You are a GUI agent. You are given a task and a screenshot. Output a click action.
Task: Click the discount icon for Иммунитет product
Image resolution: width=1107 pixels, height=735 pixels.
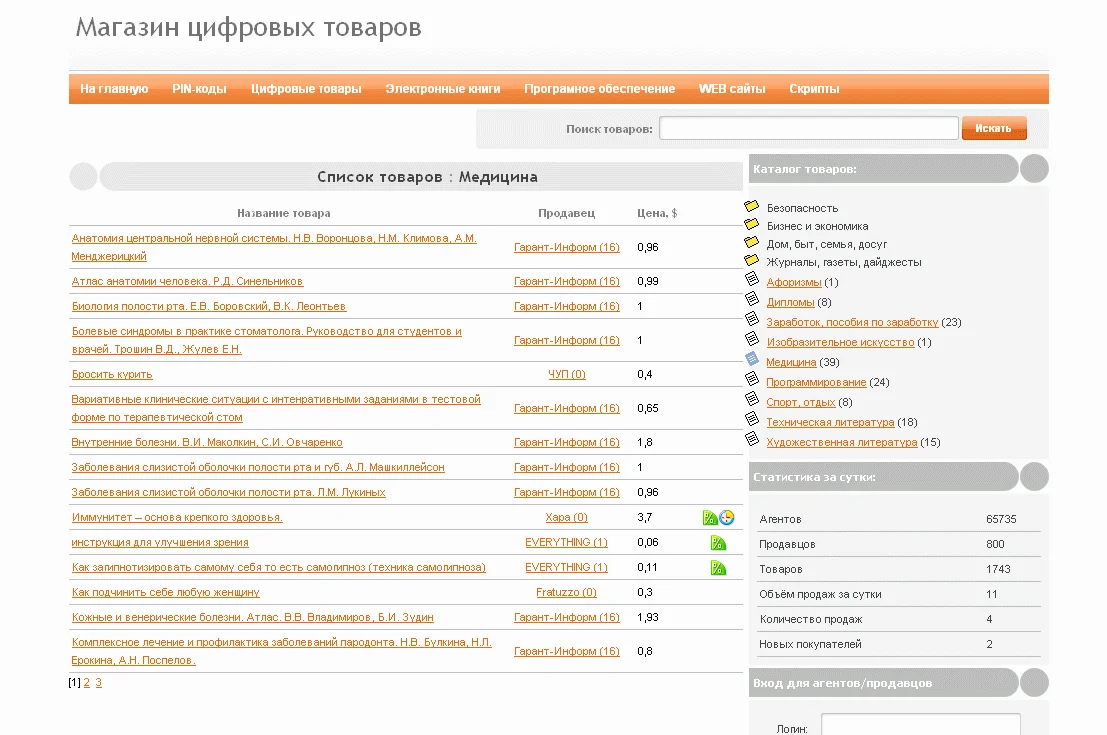(x=709, y=518)
